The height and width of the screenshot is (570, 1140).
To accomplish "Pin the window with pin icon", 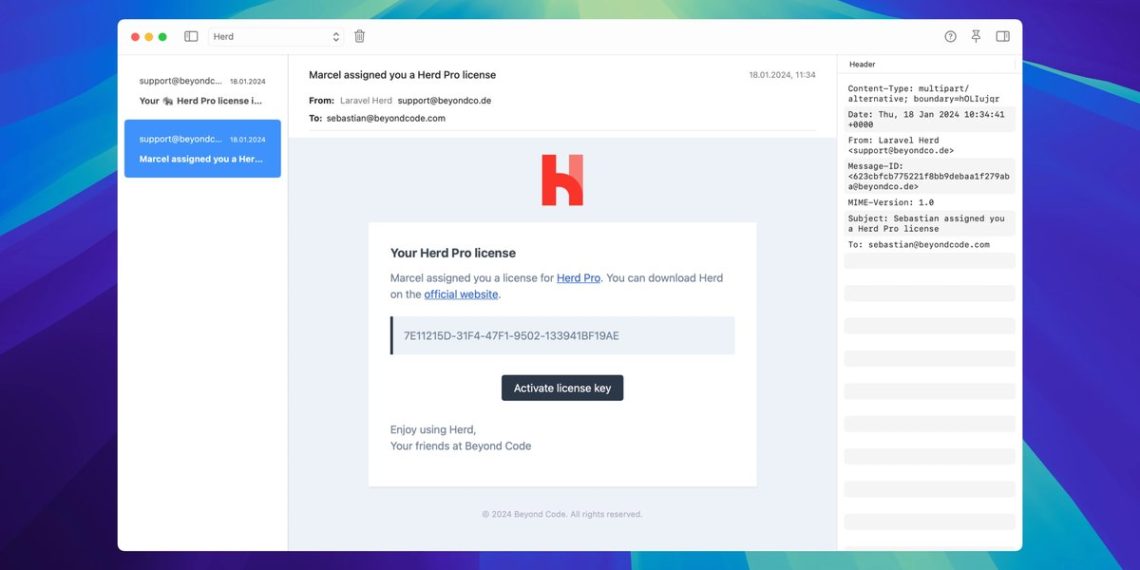I will 976,37.
